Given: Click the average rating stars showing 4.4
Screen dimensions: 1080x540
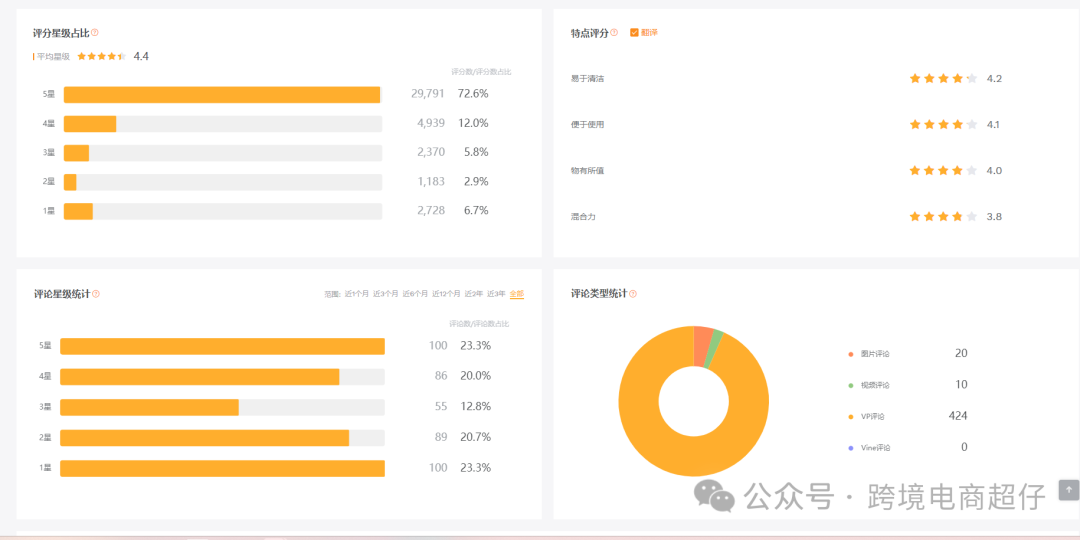Looking at the screenshot, I should (101, 57).
